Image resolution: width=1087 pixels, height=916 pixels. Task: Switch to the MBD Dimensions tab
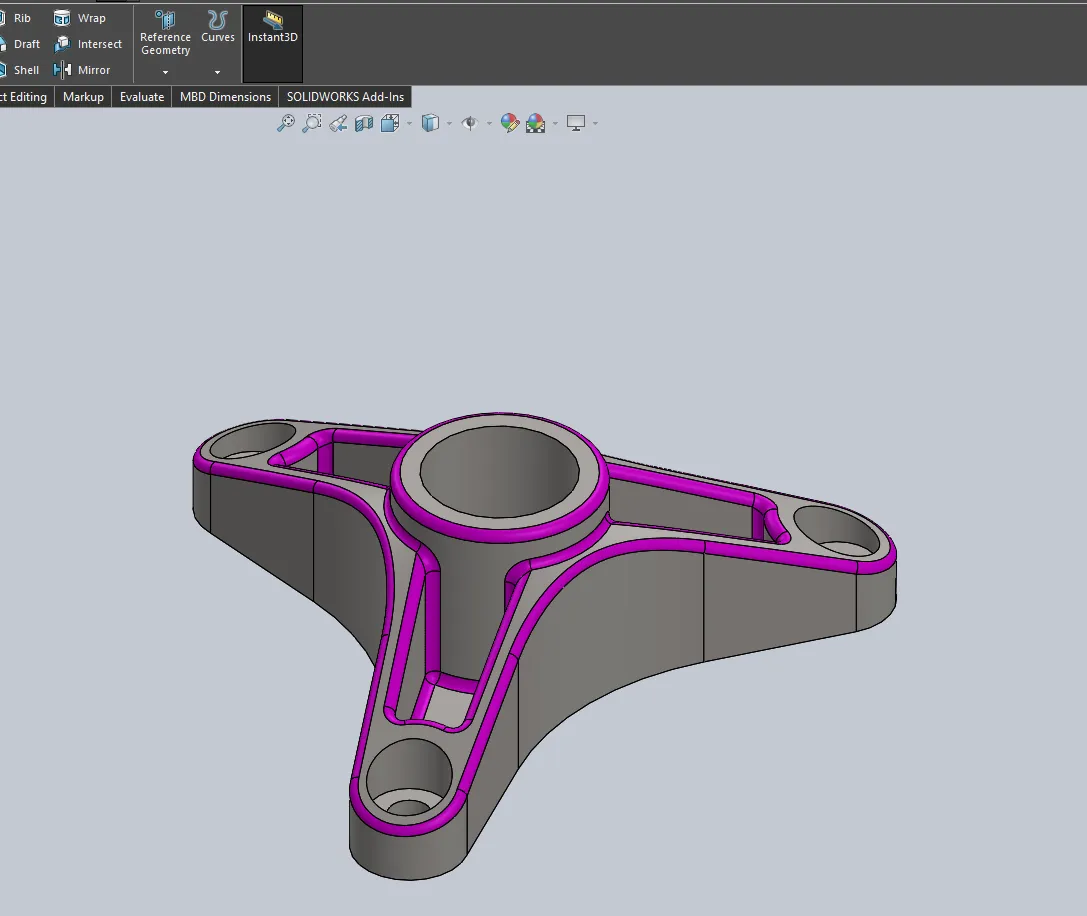[224, 96]
